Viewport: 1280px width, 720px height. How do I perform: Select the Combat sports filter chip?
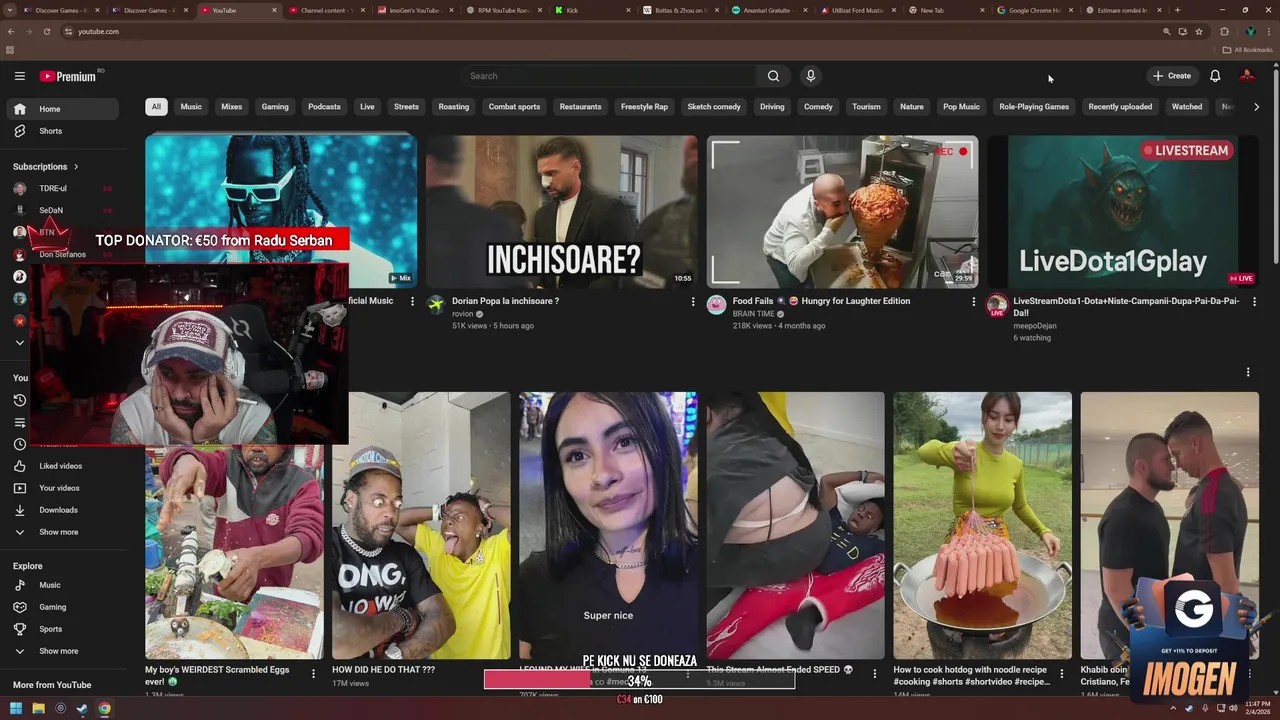coord(514,107)
